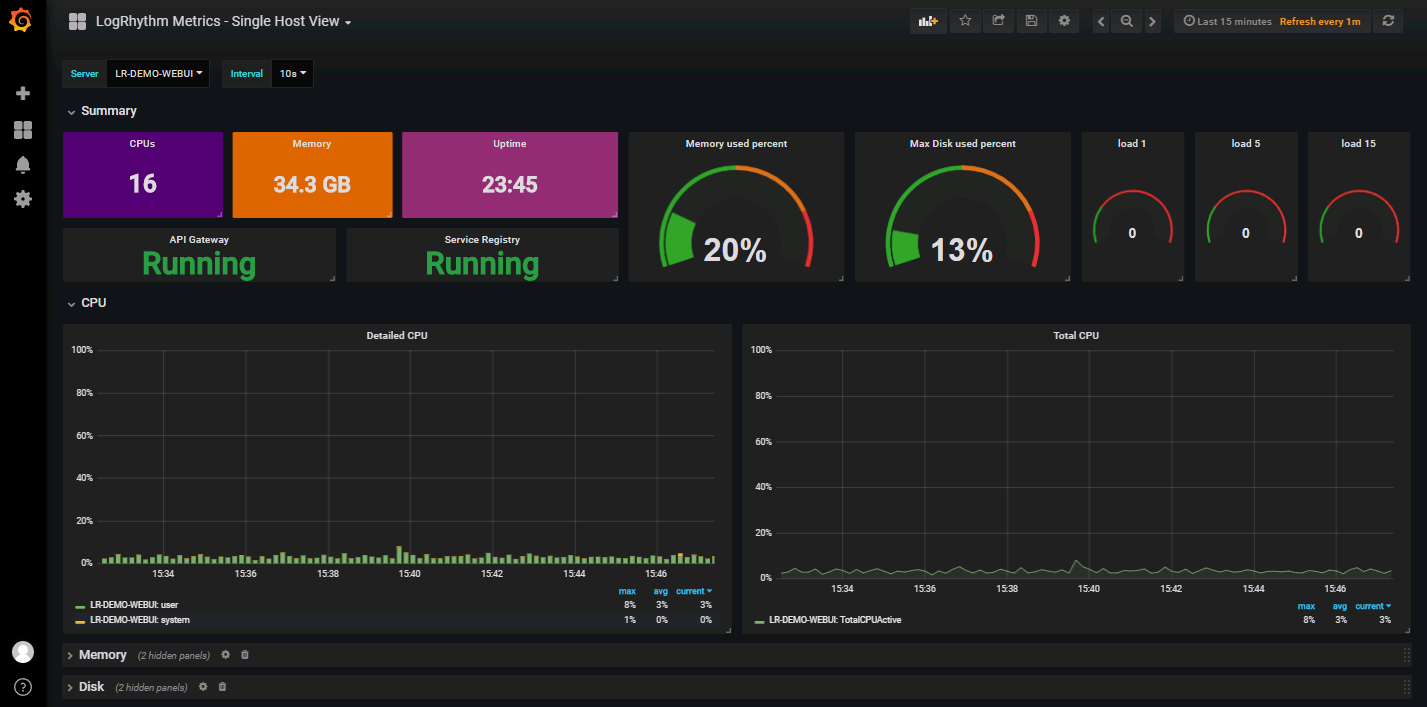Star this dashboard as favorite
The image size is (1427, 707).
[x=964, y=20]
